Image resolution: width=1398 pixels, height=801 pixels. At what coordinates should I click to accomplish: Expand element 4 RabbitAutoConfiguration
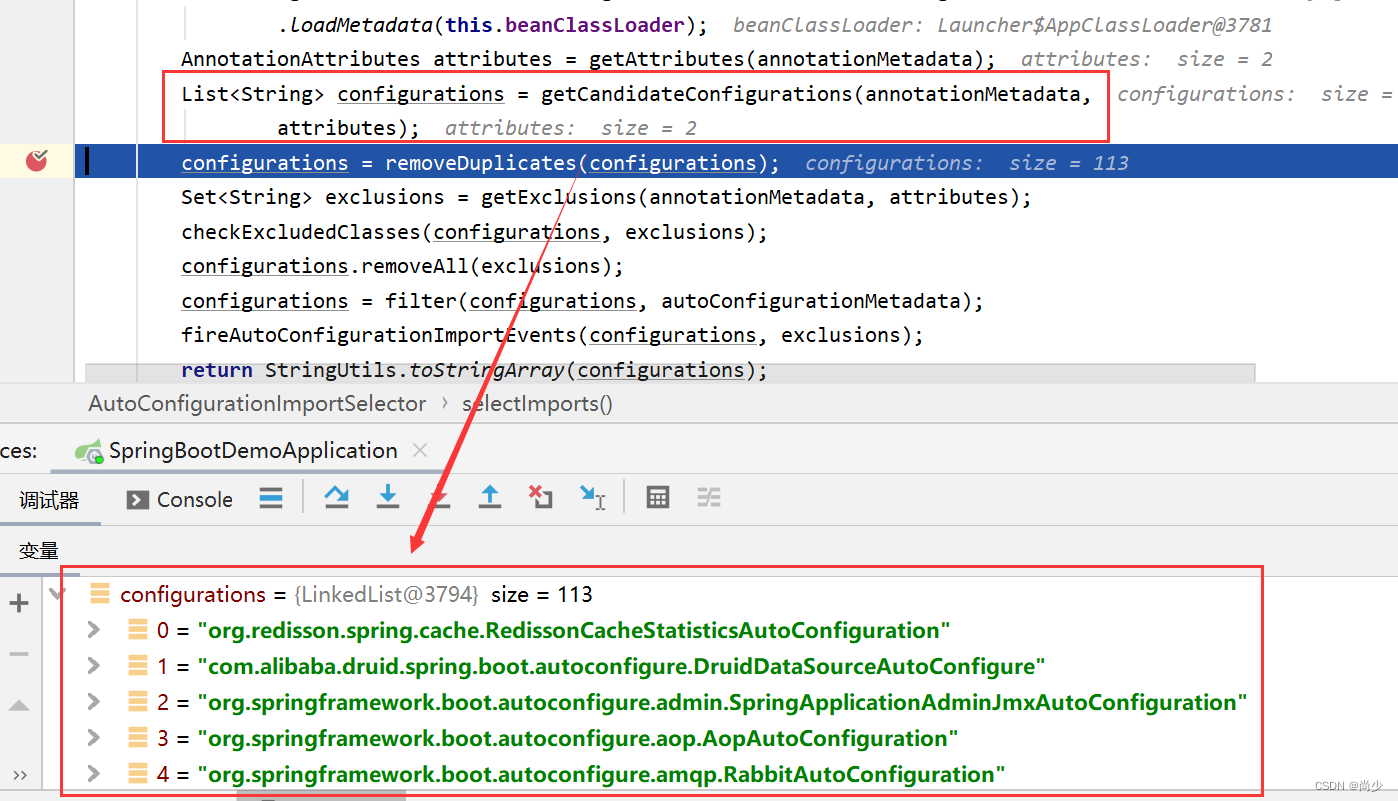[94, 774]
